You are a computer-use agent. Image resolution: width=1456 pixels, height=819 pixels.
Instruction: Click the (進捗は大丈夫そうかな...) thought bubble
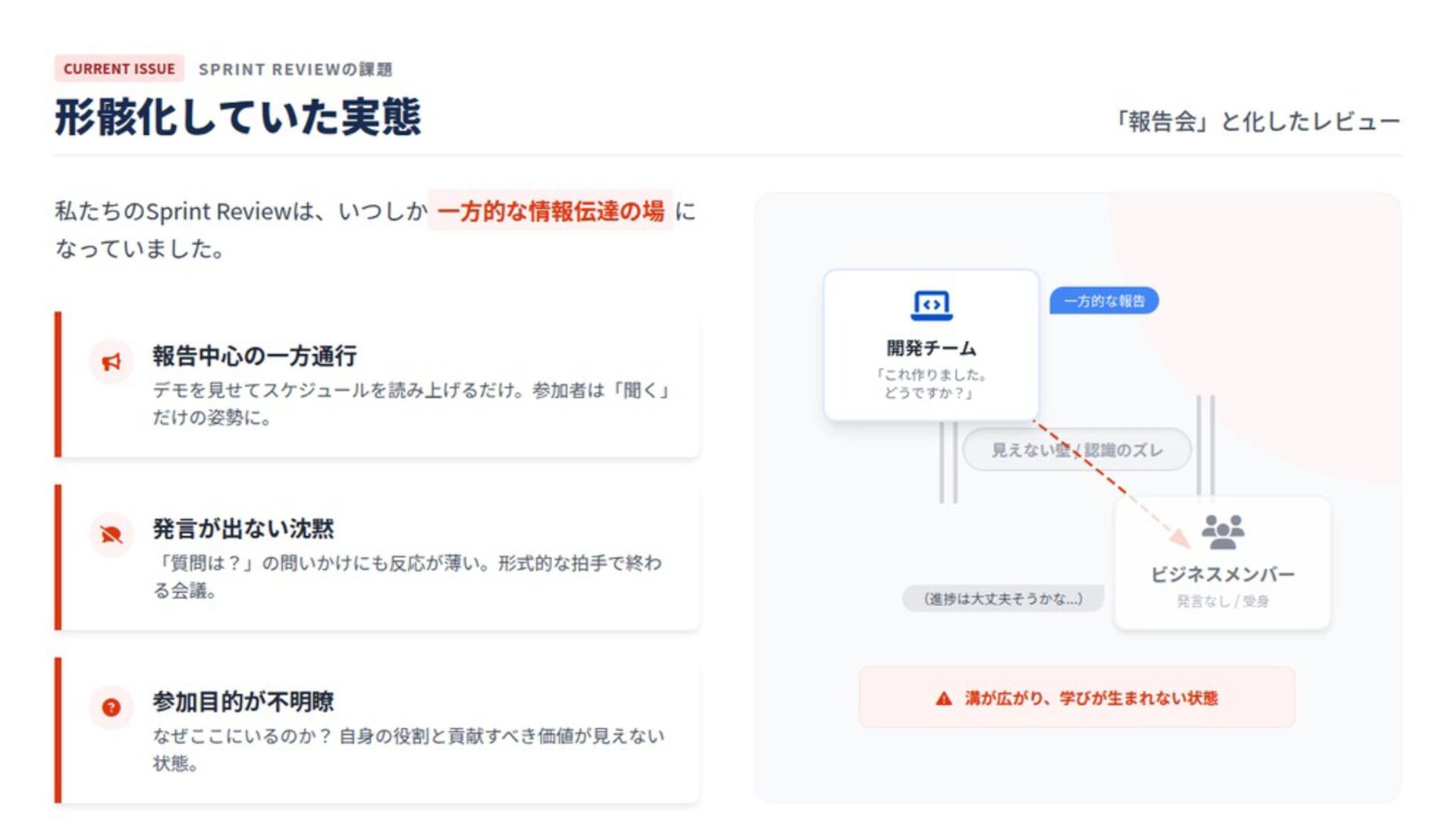pyautogui.click(x=1003, y=599)
